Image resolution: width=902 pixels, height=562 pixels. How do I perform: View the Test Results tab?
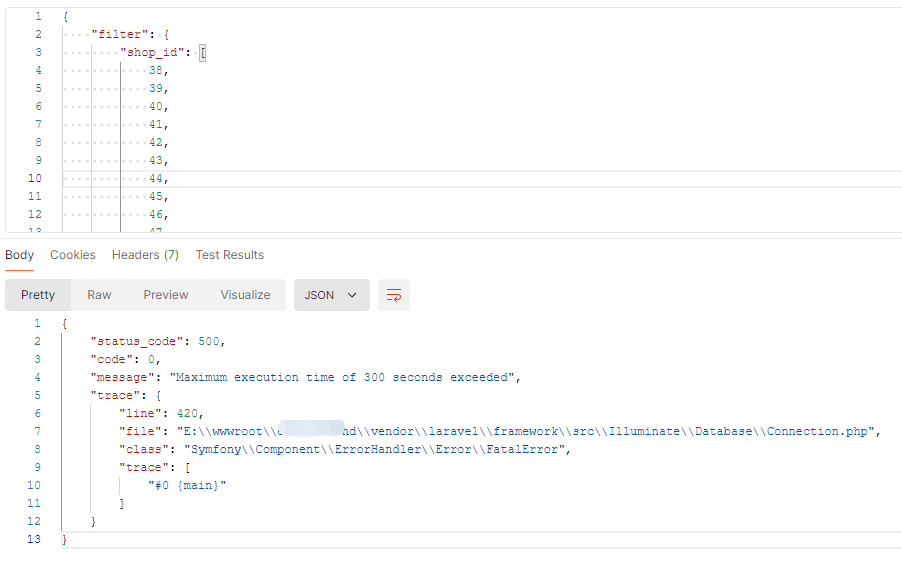click(x=230, y=255)
